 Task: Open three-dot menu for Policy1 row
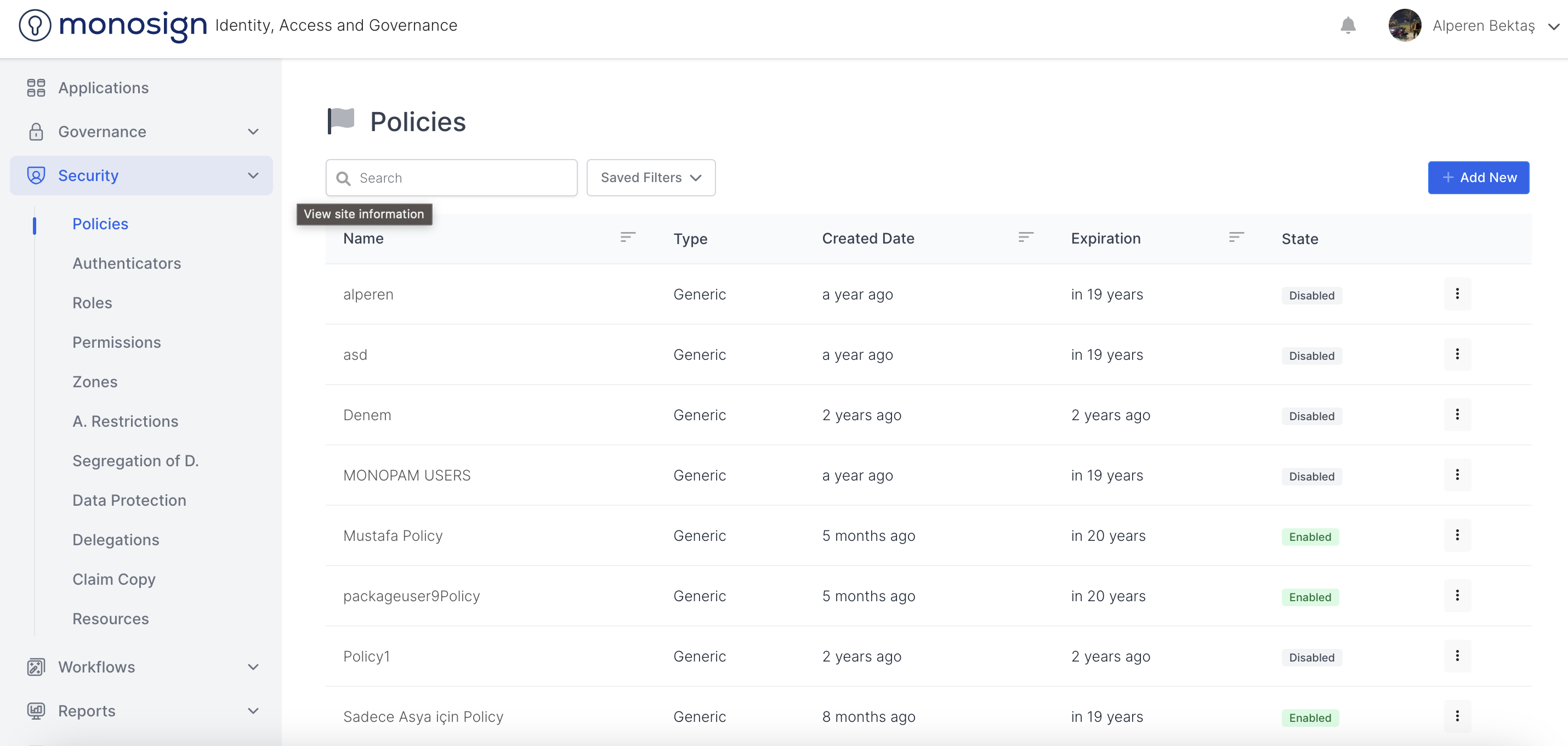[x=1457, y=656]
